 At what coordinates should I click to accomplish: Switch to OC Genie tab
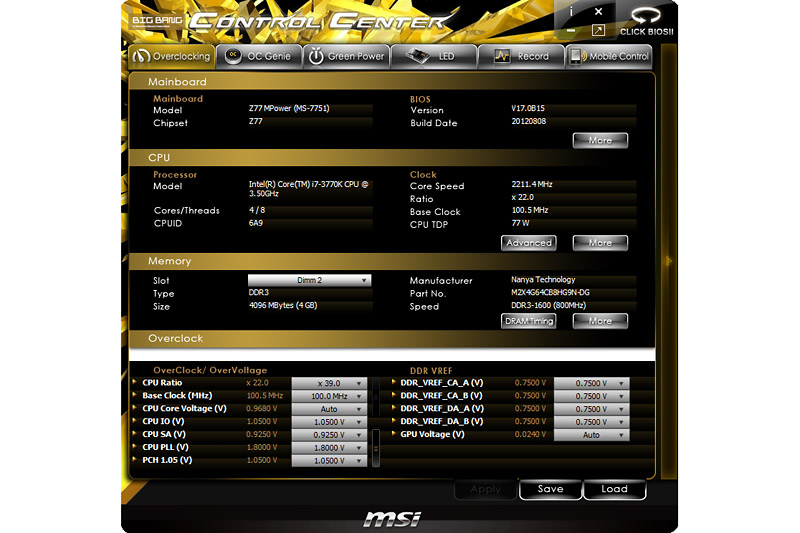(259, 56)
